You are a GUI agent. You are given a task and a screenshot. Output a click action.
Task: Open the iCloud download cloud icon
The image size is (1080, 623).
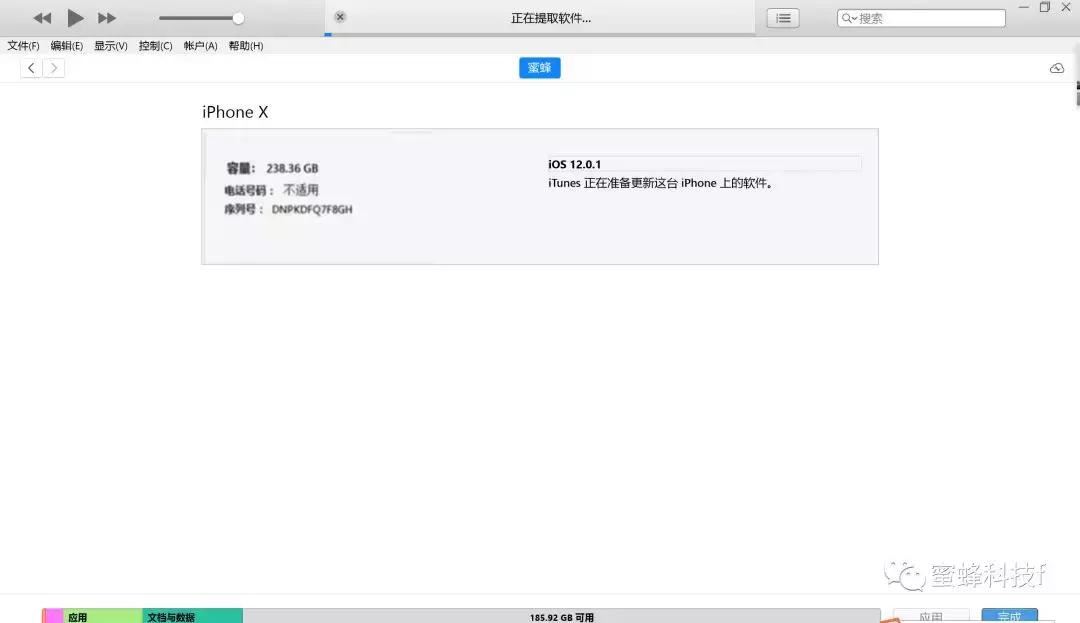[x=1057, y=68]
